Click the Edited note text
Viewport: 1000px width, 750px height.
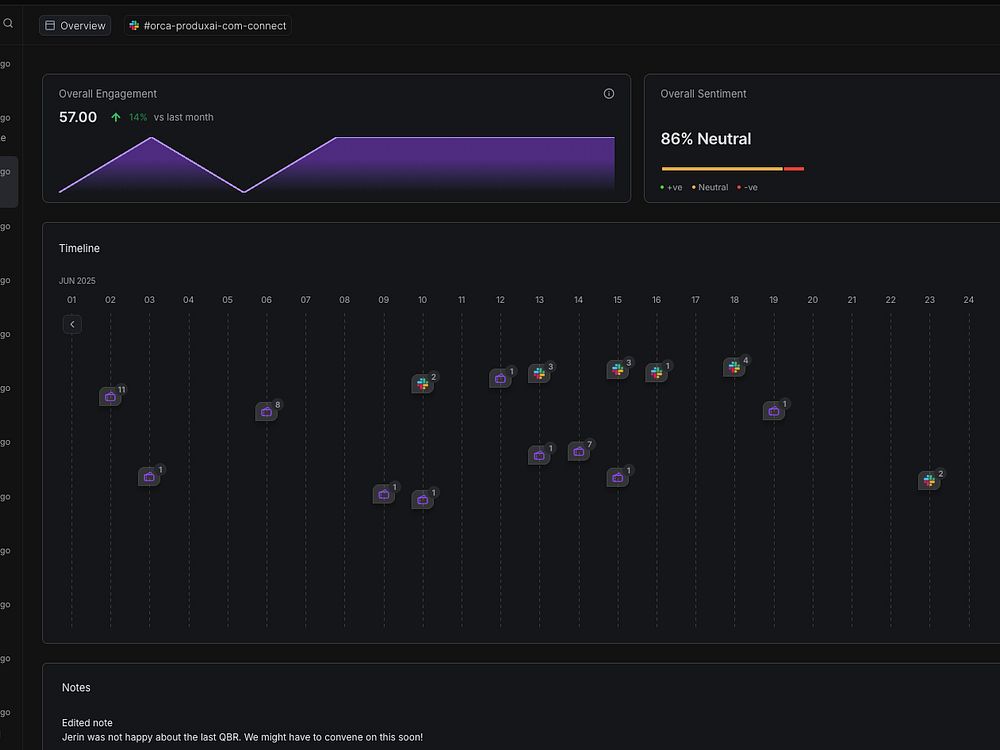tap(87, 723)
